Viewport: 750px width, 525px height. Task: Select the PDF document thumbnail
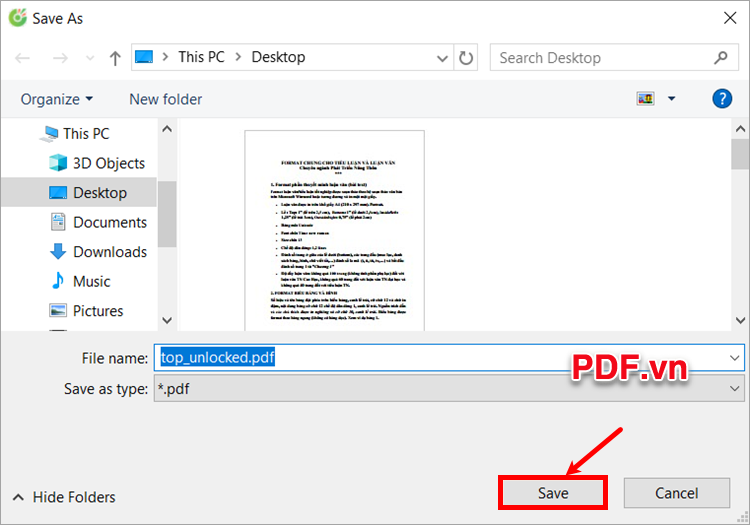[334, 230]
